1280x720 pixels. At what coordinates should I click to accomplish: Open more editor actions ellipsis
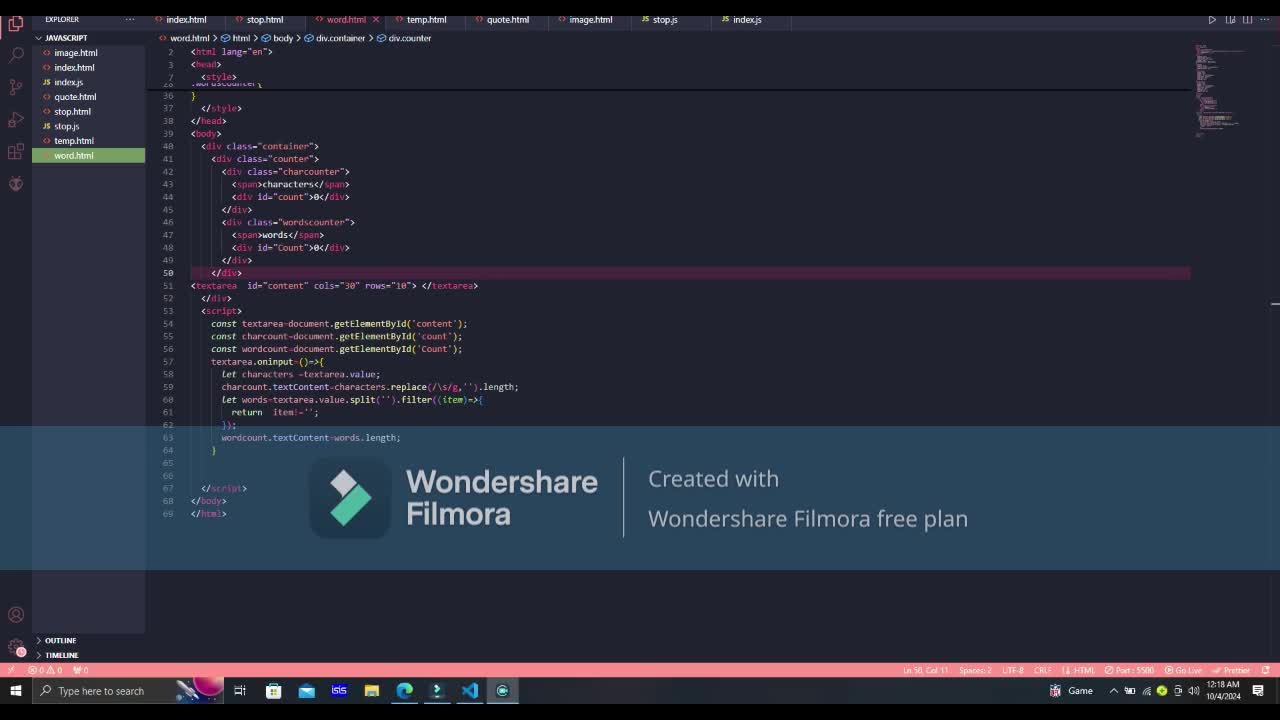(1263, 20)
